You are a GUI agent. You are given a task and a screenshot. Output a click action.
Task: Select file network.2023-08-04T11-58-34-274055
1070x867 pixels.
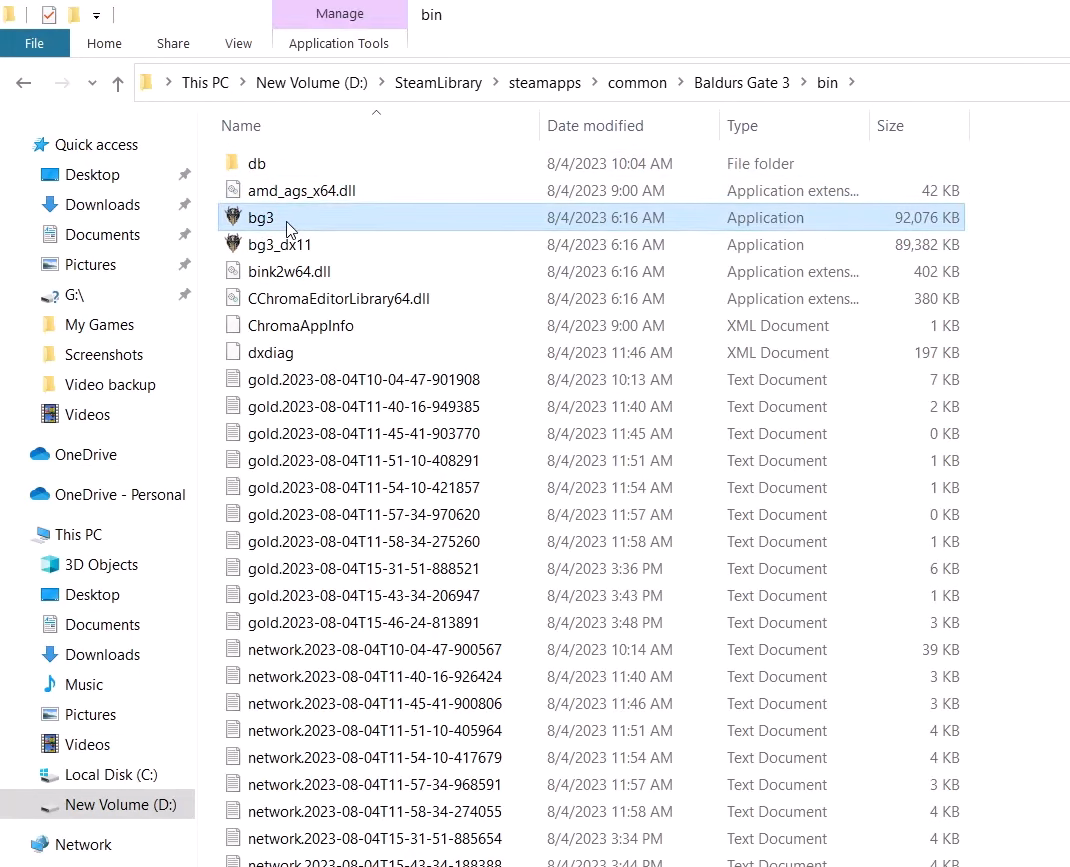592,811
